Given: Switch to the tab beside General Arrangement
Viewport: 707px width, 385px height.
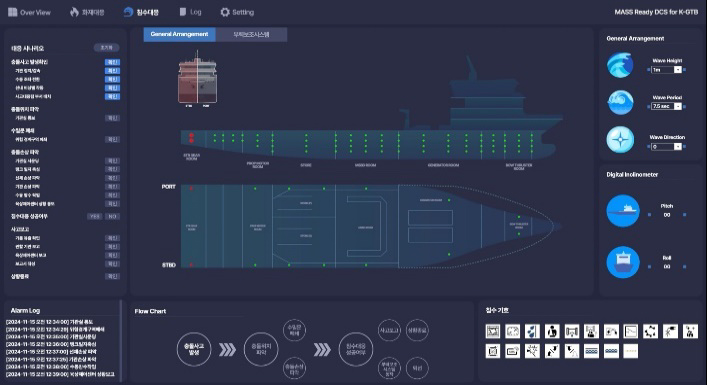Looking at the screenshot, I should tap(251, 34).
